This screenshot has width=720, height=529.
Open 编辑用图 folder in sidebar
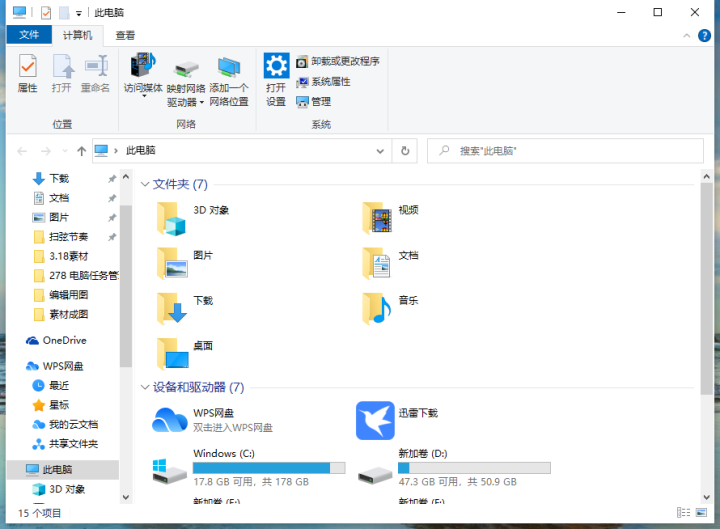coord(68,295)
